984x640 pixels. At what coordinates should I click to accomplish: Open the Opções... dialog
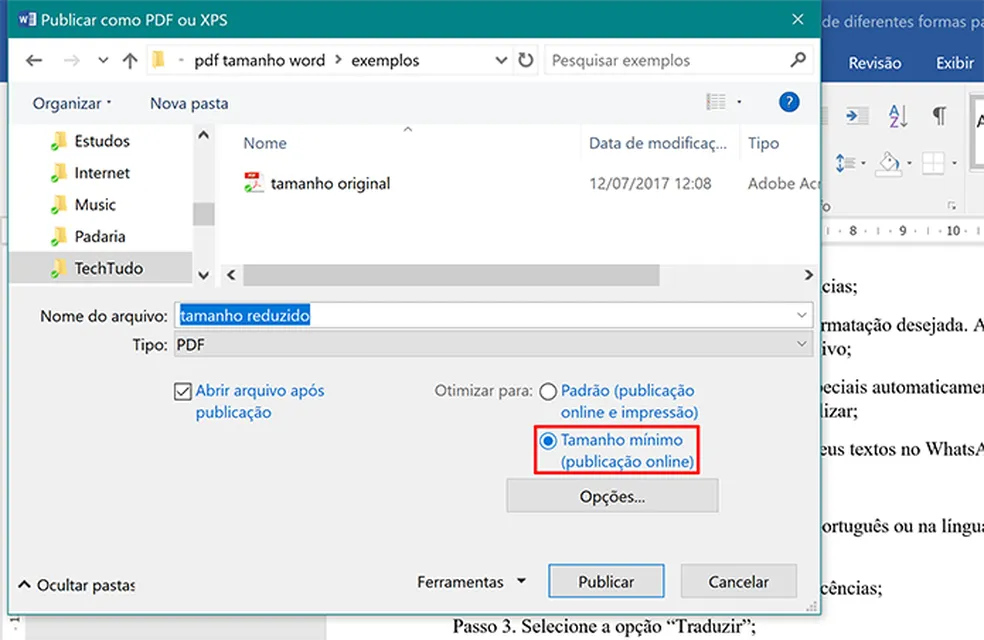pyautogui.click(x=612, y=496)
